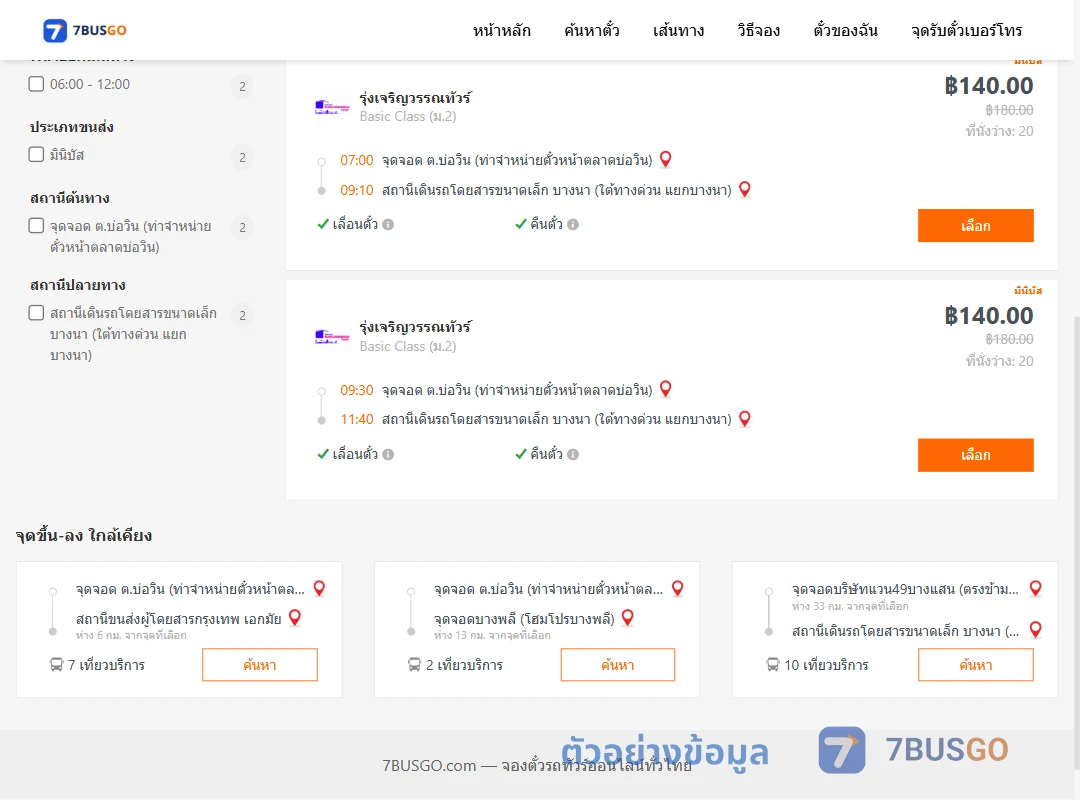
Task: Click ค้นหา in the 7 เที่ยวบริการ card
Action: click(260, 665)
